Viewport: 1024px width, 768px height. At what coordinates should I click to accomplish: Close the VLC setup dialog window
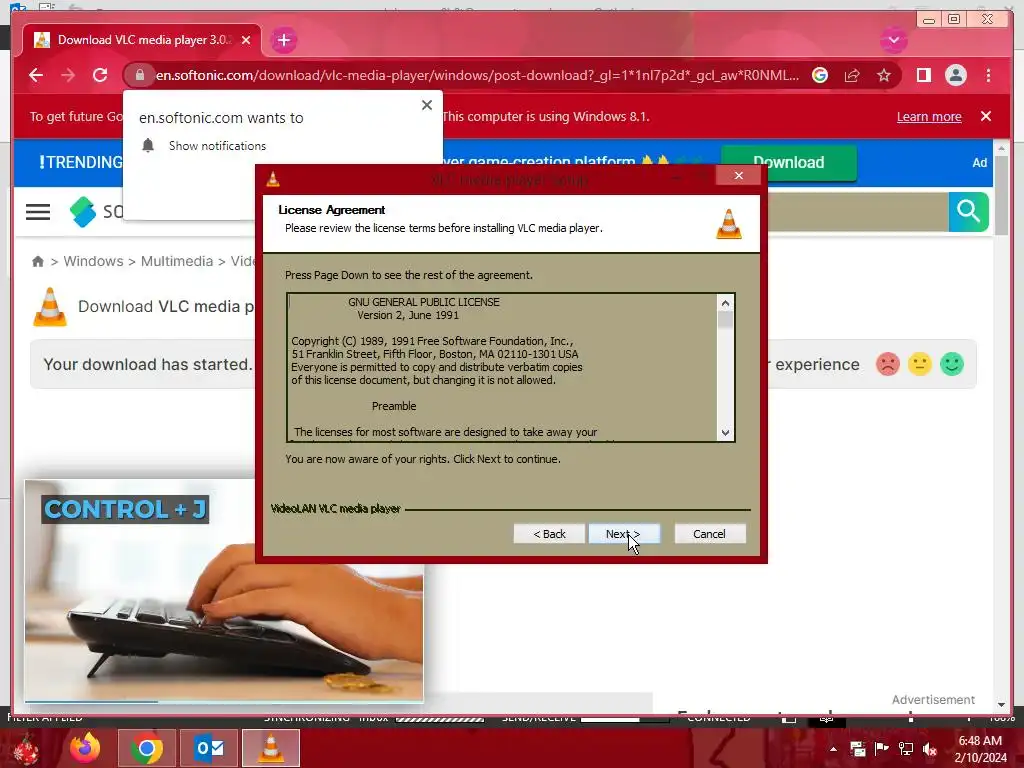click(x=739, y=176)
